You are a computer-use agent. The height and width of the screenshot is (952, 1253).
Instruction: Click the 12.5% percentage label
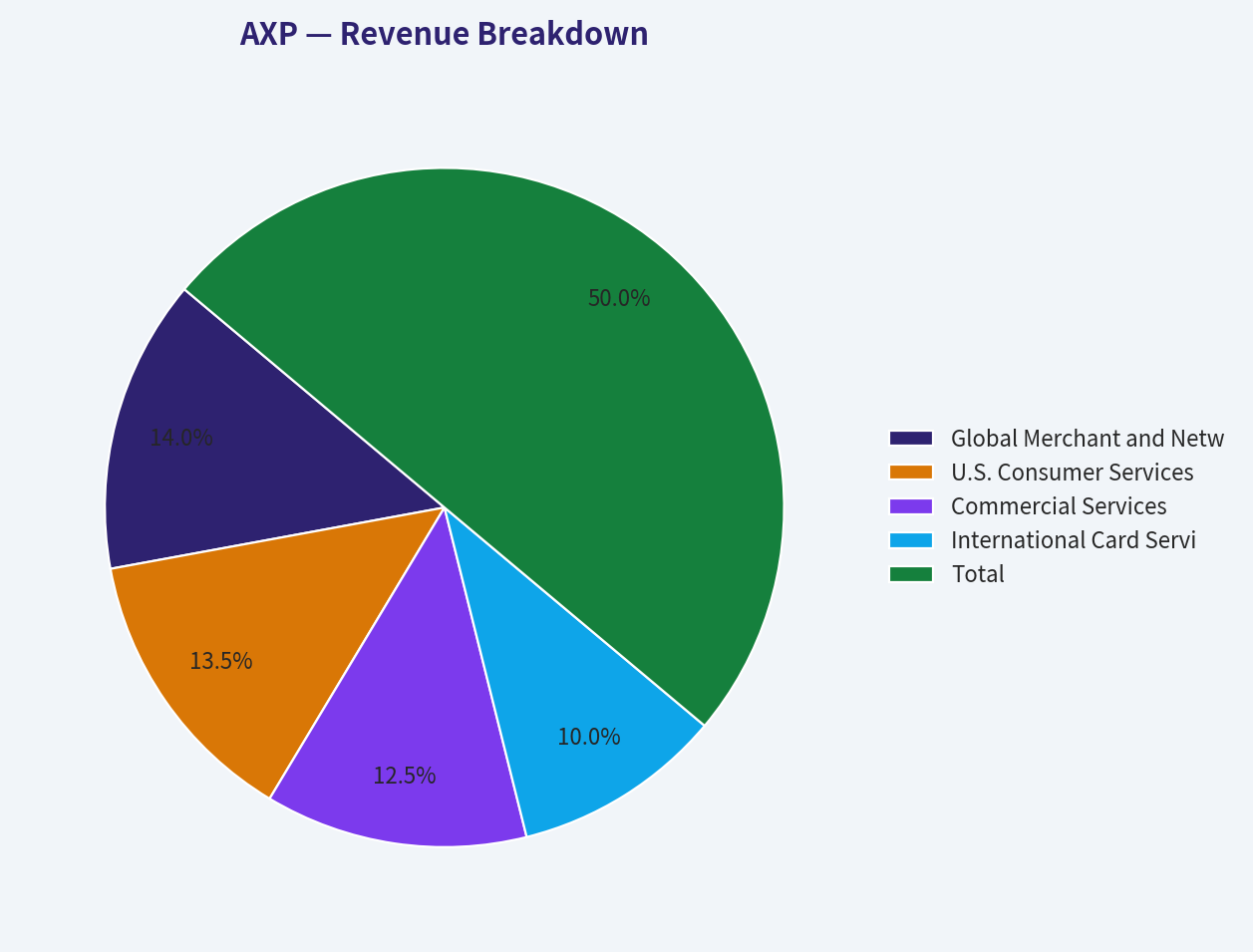[404, 776]
